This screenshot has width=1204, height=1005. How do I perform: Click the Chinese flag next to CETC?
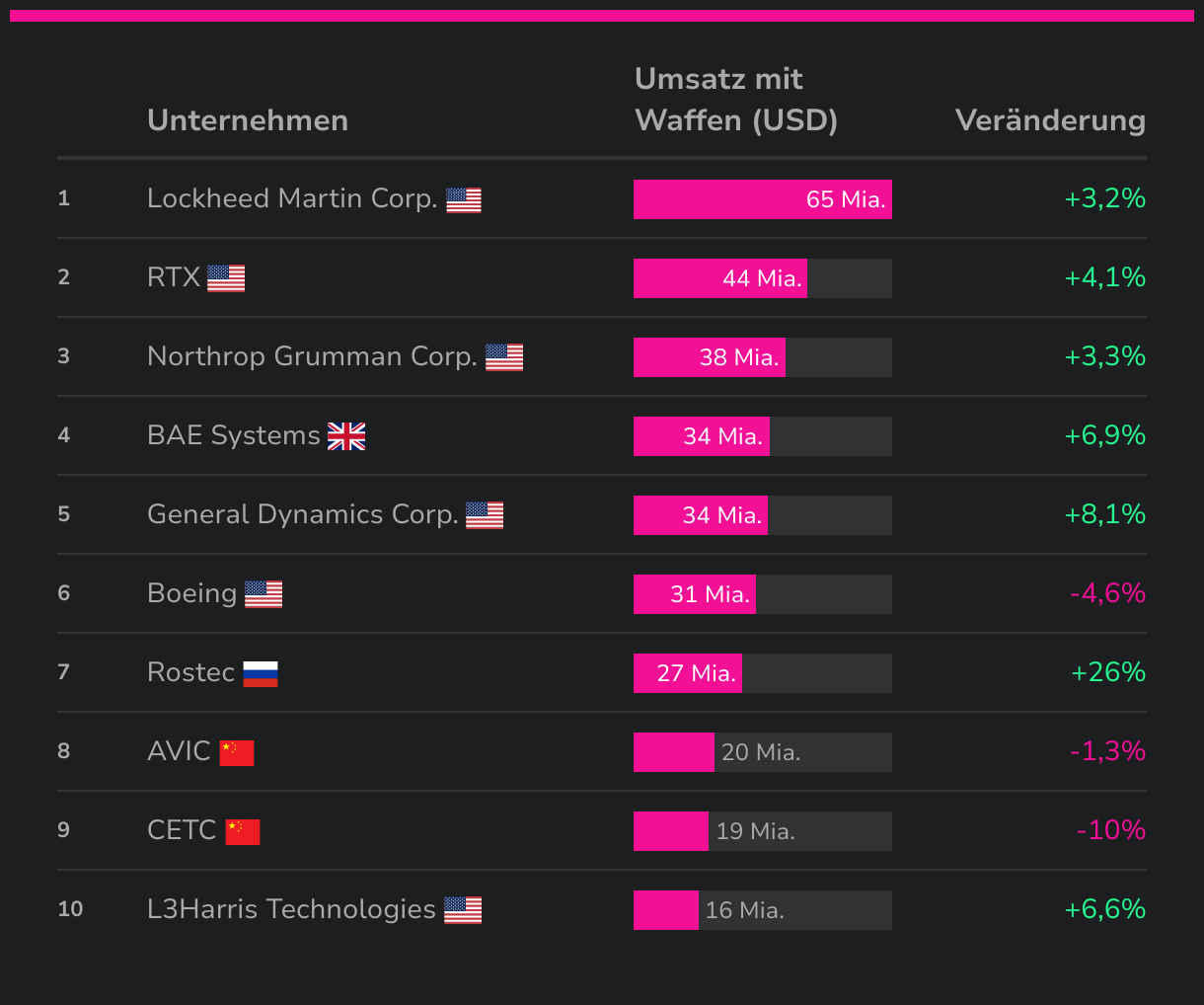tap(243, 832)
